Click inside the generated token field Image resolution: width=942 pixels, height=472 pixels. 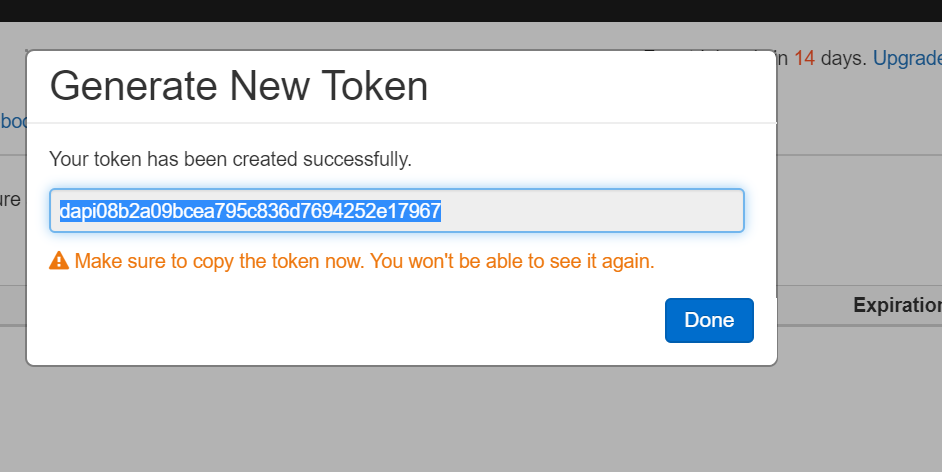click(x=590, y=211)
